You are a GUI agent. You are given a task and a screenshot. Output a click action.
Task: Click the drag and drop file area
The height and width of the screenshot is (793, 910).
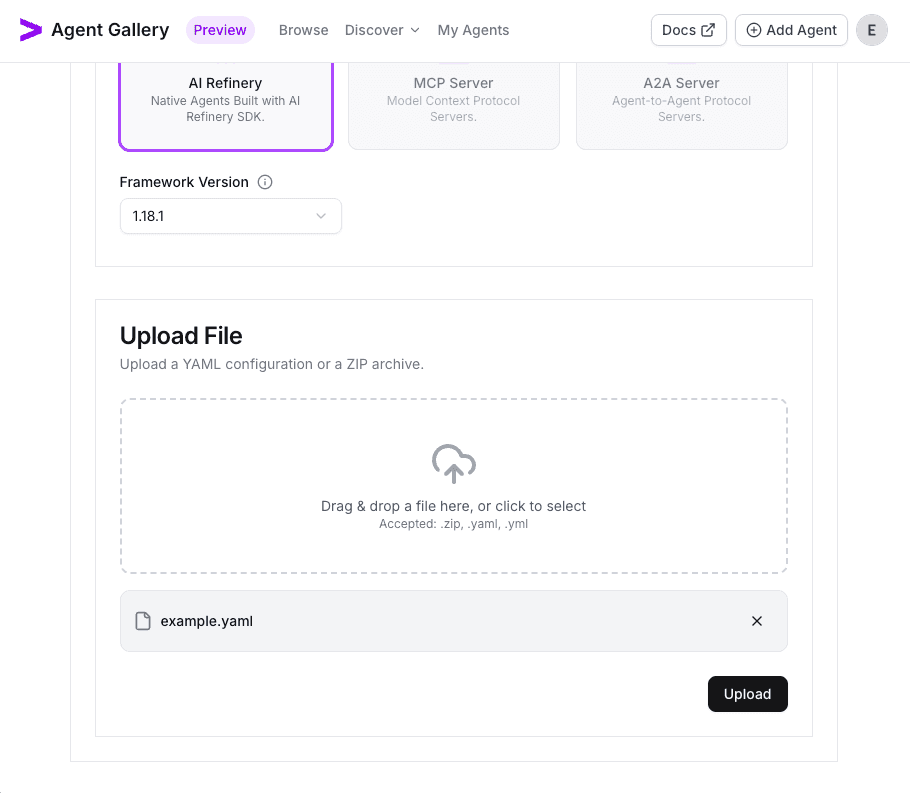453,486
